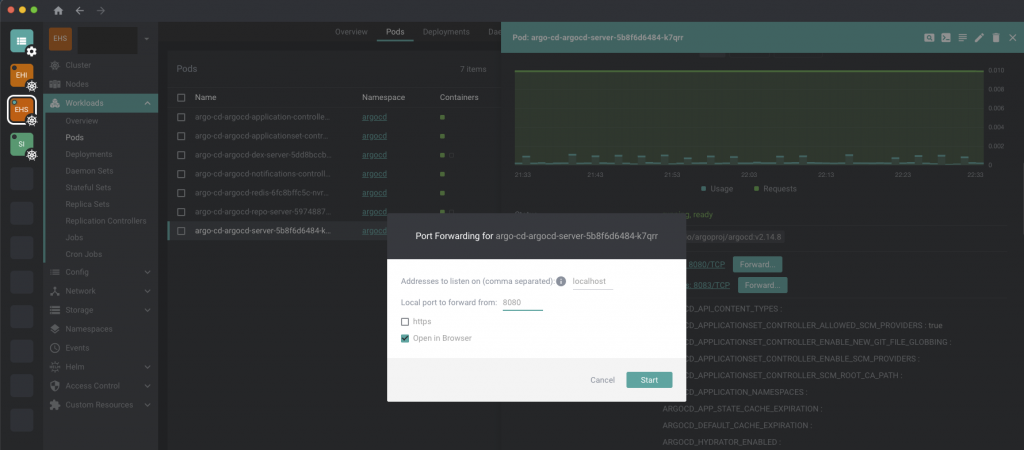Expand the Storage section chevron
Viewport: 1024px width, 450px height.
pos(148,310)
